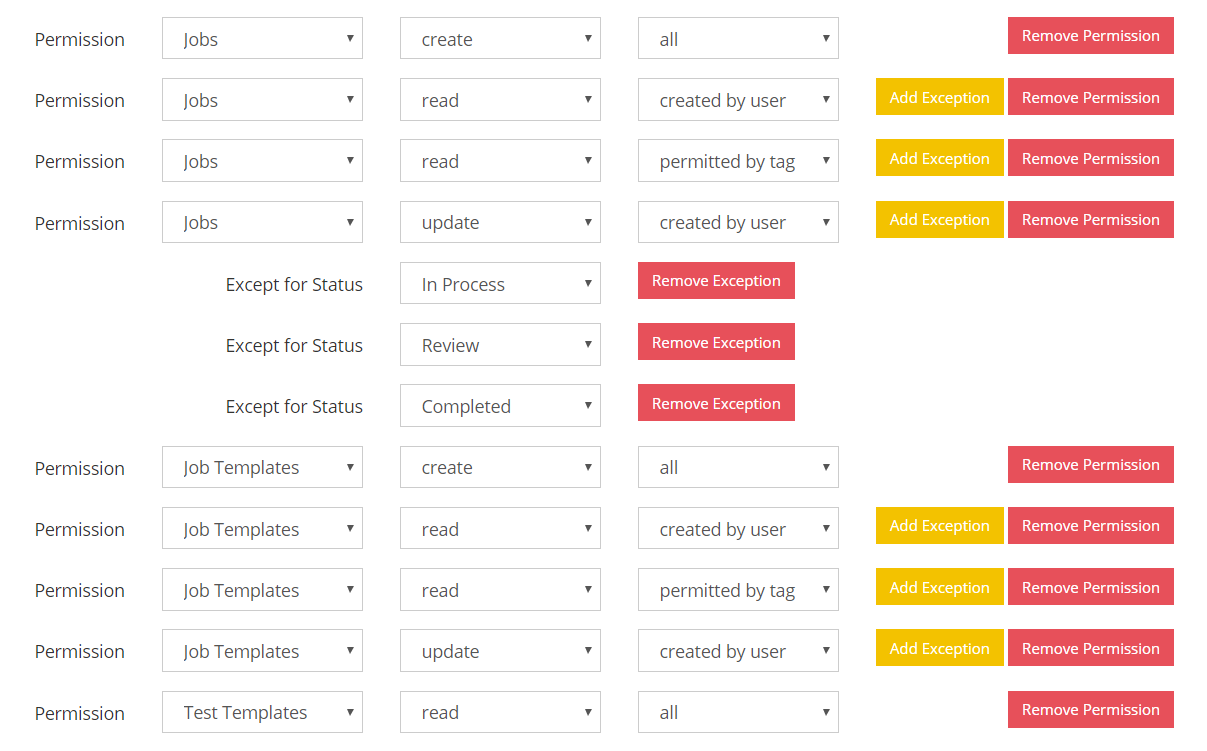1207x751 pixels.
Task: Open action dropdown for Jobs update permission
Action: pyautogui.click(x=500, y=222)
